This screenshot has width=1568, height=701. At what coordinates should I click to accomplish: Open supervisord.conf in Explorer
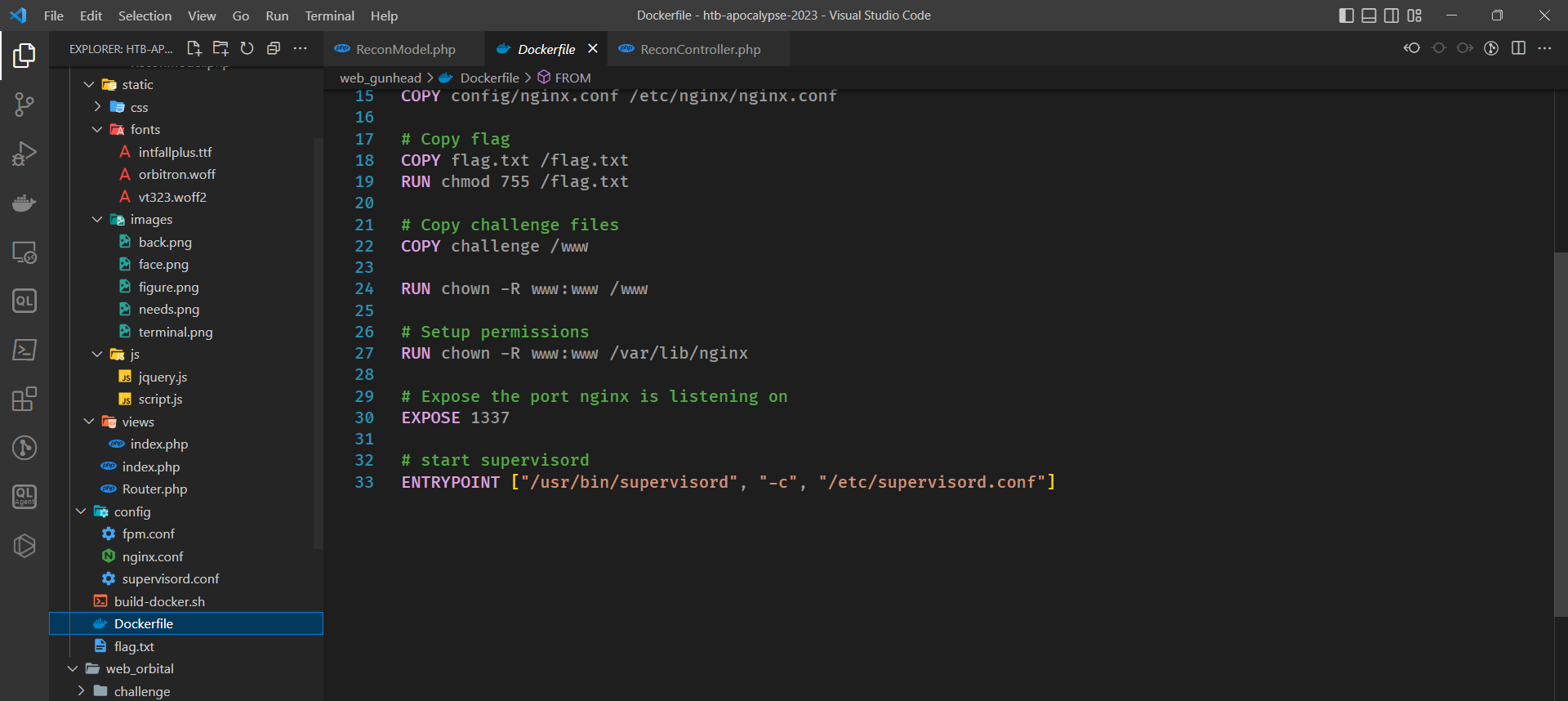coord(171,578)
